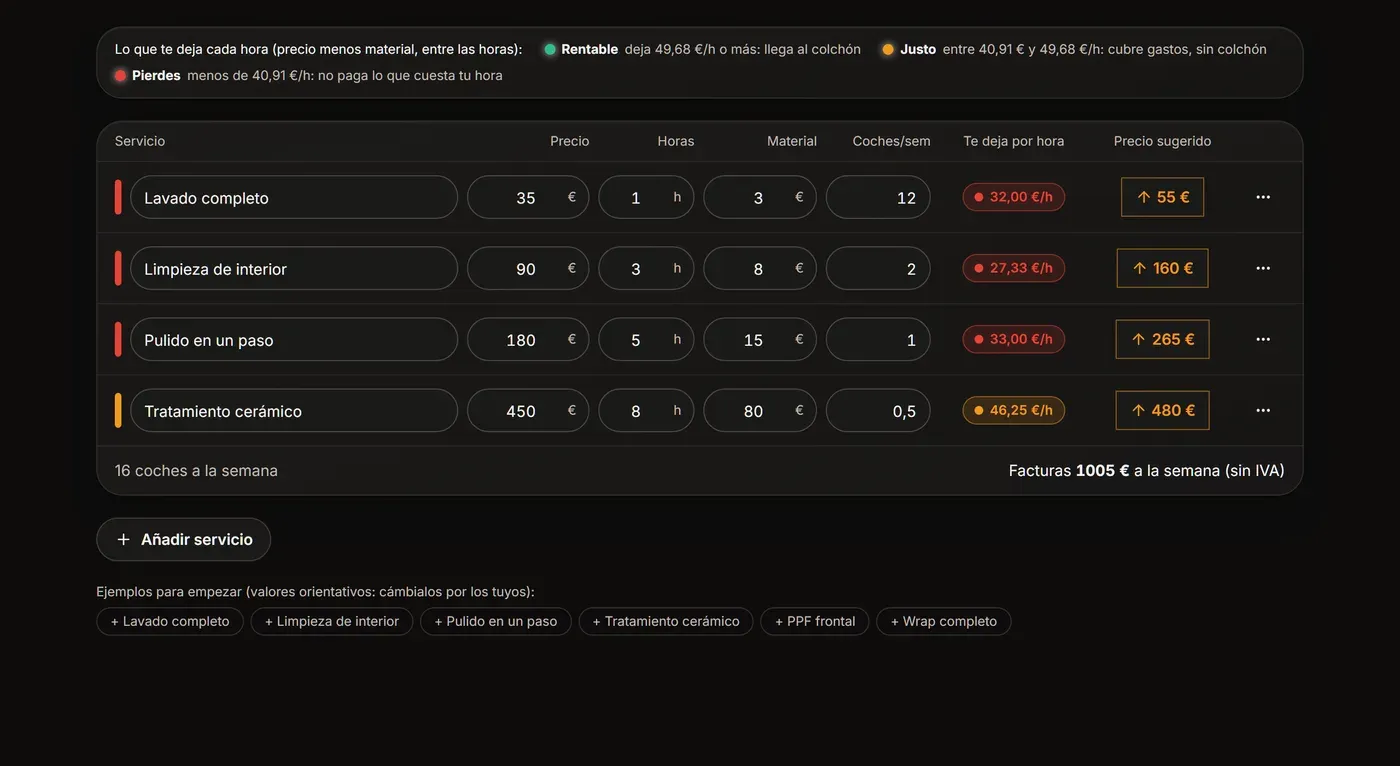Edit cars per week field showing 0,5
This screenshot has height=766, width=1400.
coord(878,410)
